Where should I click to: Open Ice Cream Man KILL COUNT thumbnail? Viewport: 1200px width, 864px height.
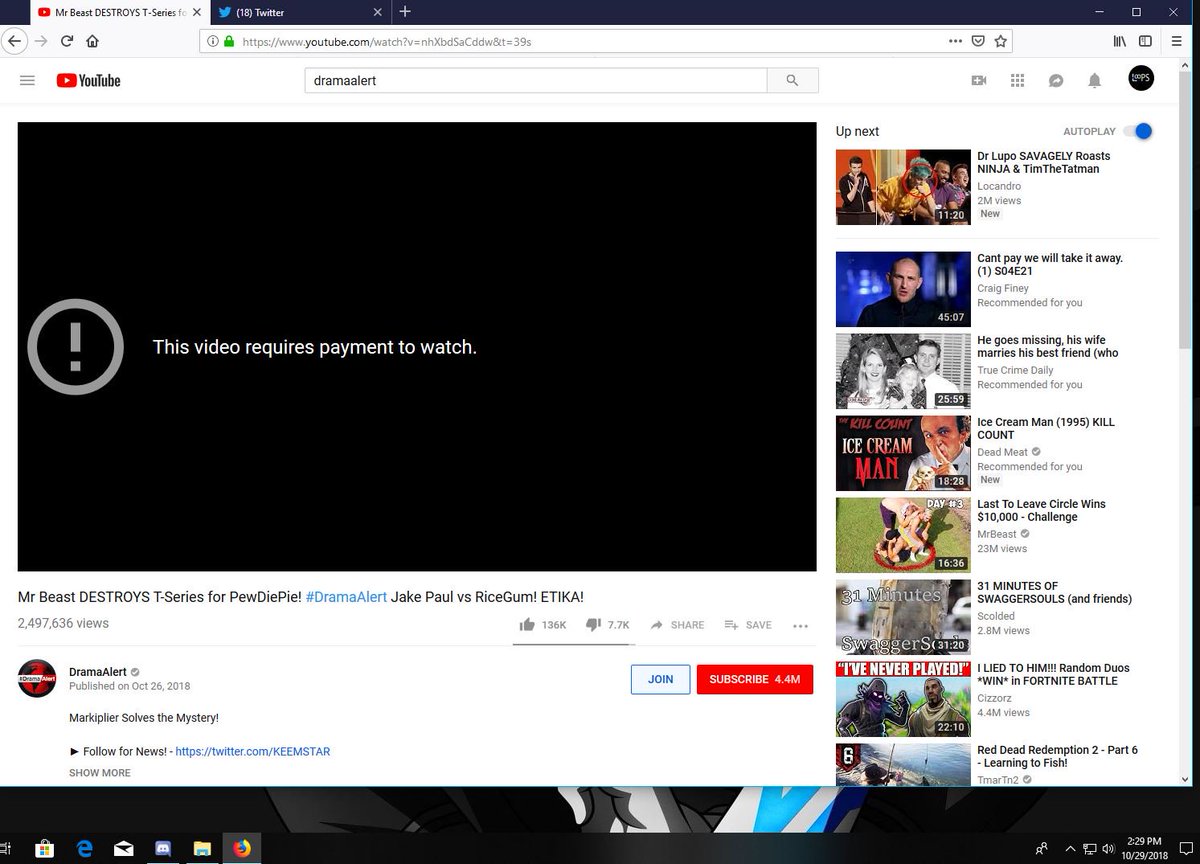point(903,454)
